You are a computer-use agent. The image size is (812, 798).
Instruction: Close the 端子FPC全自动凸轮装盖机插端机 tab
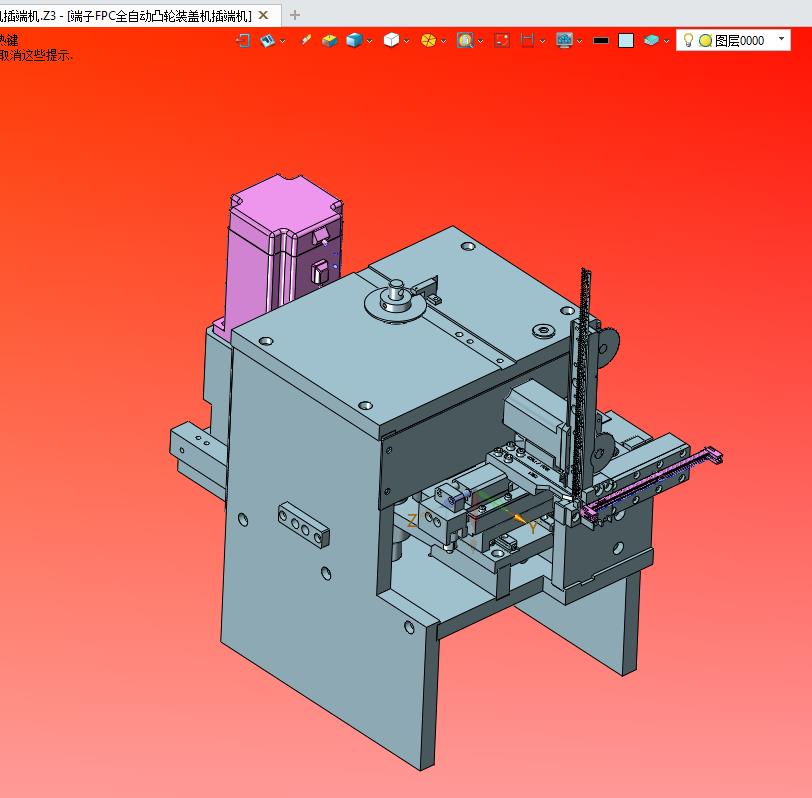pos(264,16)
